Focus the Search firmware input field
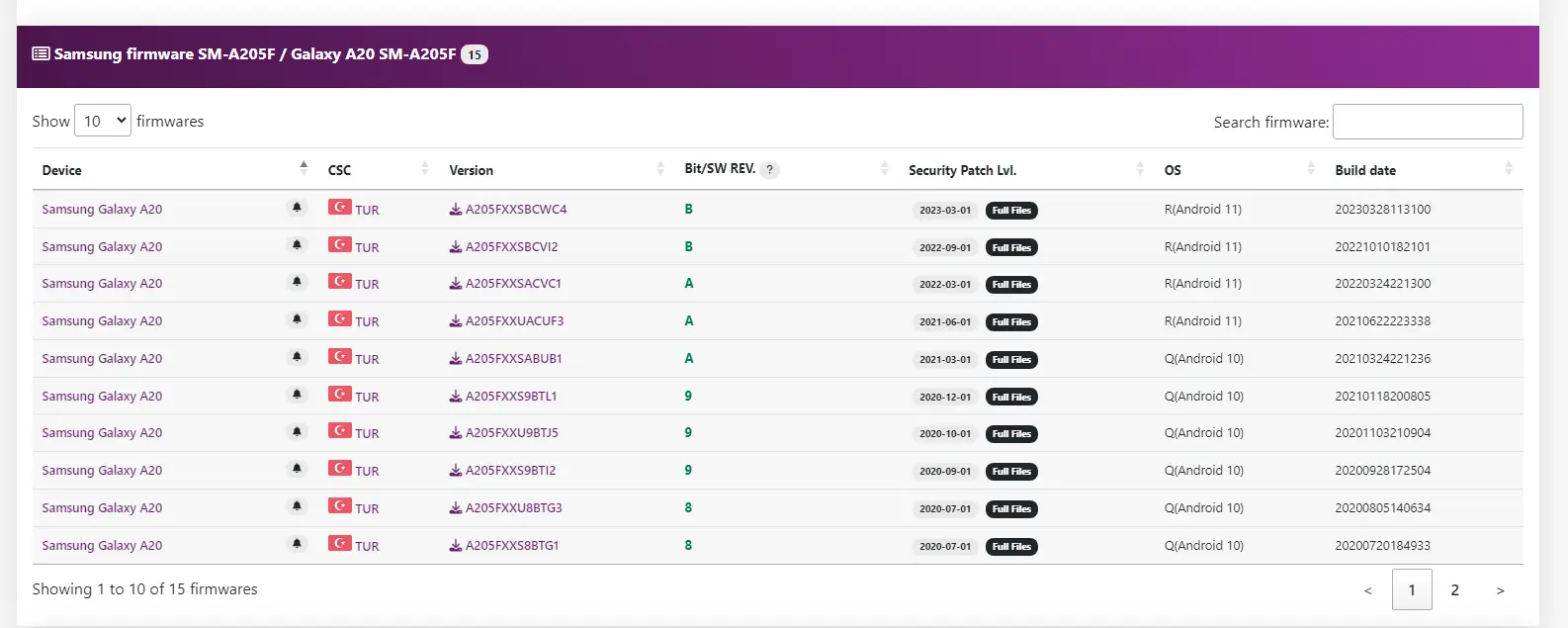This screenshot has height=628, width=1568. [x=1428, y=122]
